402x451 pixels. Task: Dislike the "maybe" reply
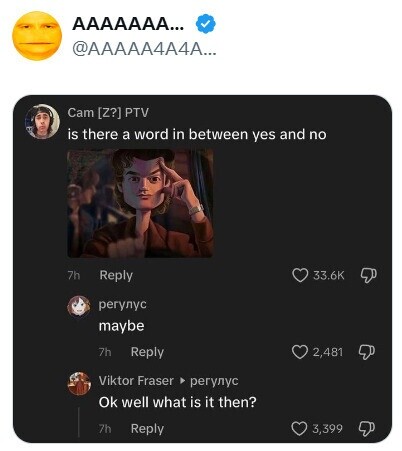point(366,352)
